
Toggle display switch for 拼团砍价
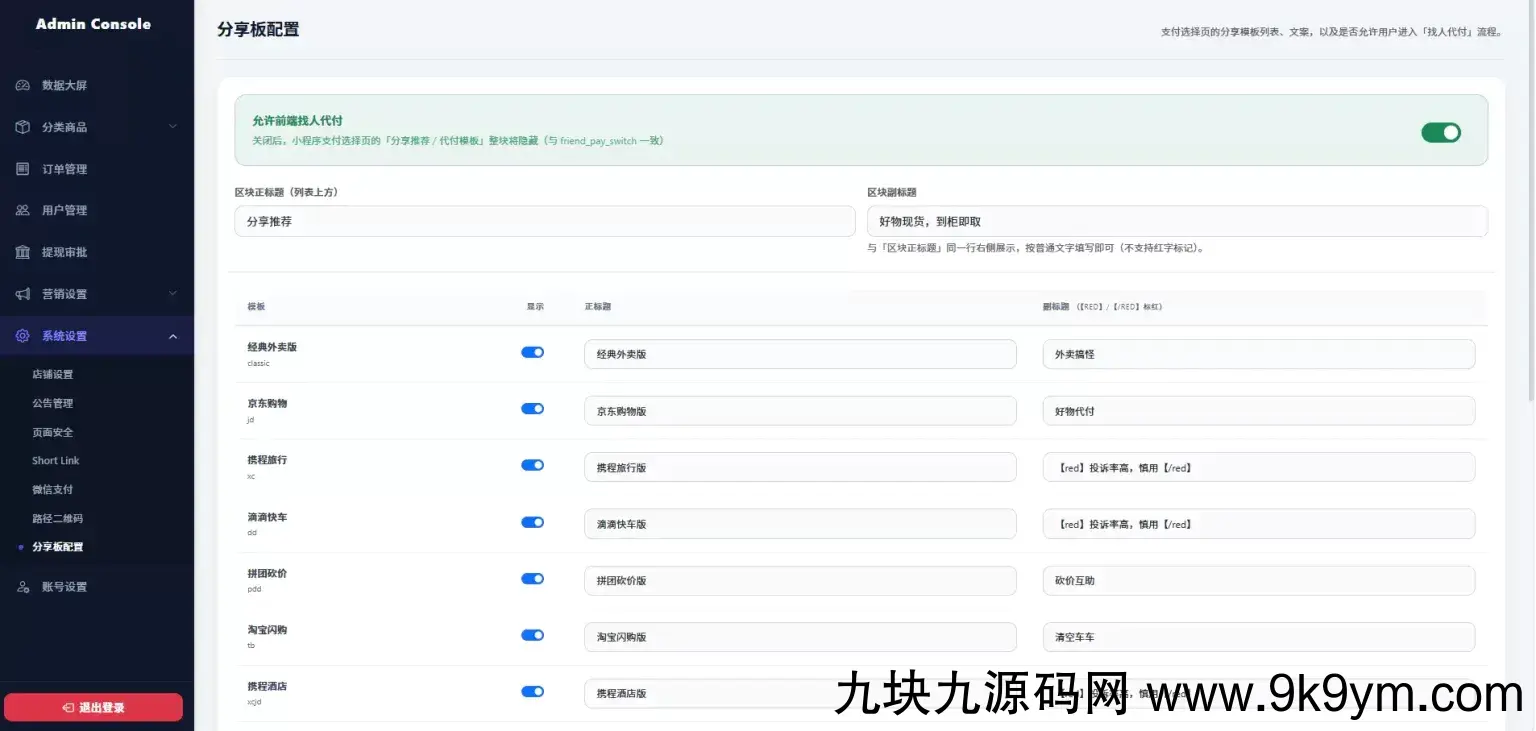(532, 579)
